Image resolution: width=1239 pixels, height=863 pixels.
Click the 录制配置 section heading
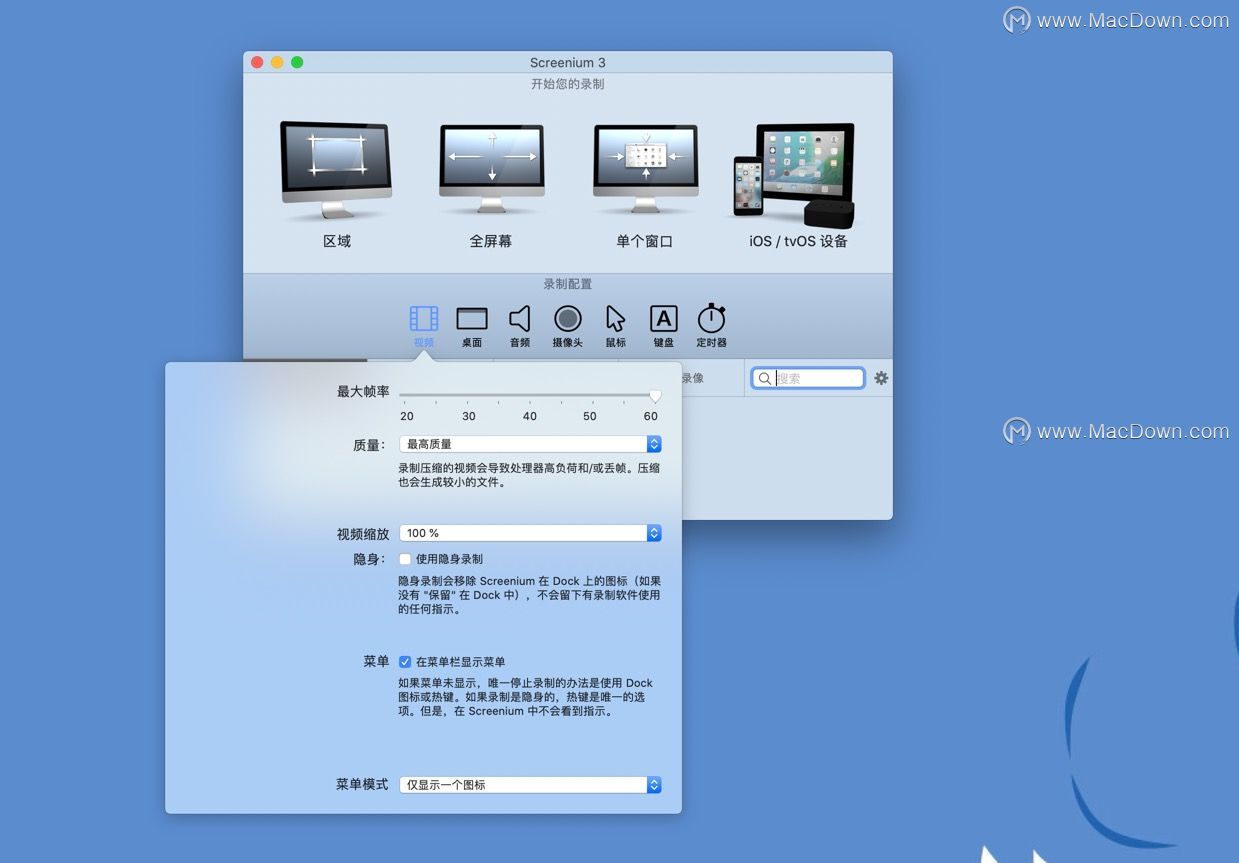click(x=567, y=284)
